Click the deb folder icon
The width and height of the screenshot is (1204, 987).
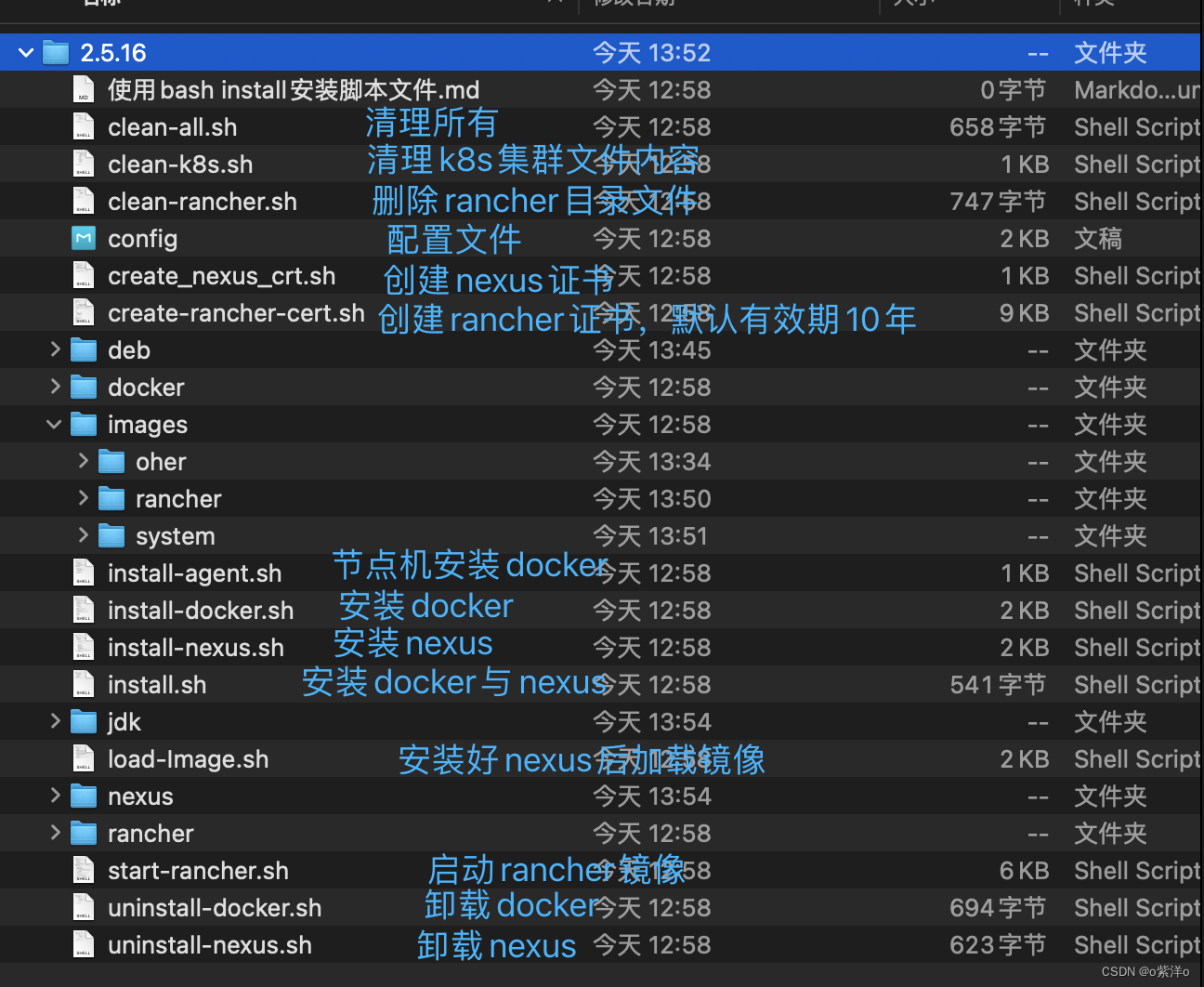84,350
